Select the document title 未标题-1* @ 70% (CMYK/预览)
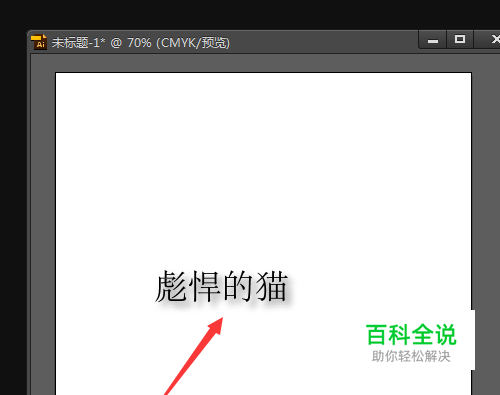The image size is (500, 395). (x=141, y=43)
